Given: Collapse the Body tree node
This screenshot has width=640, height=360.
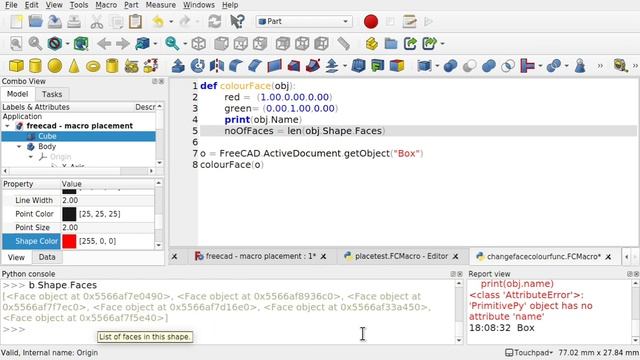Looking at the screenshot, I should (x=19, y=146).
